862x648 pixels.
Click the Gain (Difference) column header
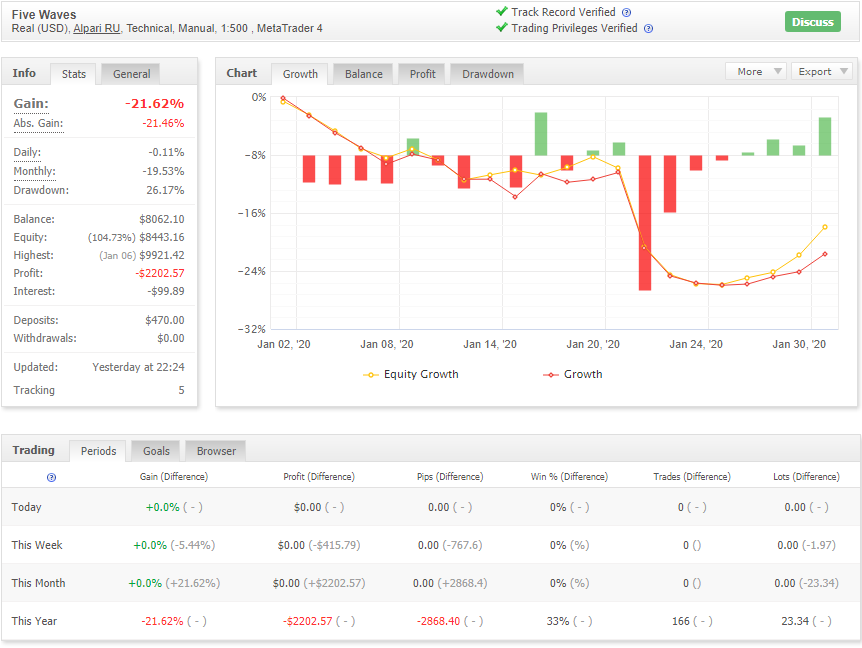[174, 477]
